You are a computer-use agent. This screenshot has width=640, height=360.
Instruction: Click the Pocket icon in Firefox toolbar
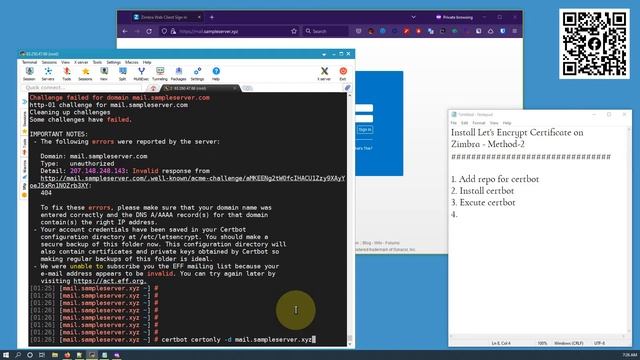point(358,31)
